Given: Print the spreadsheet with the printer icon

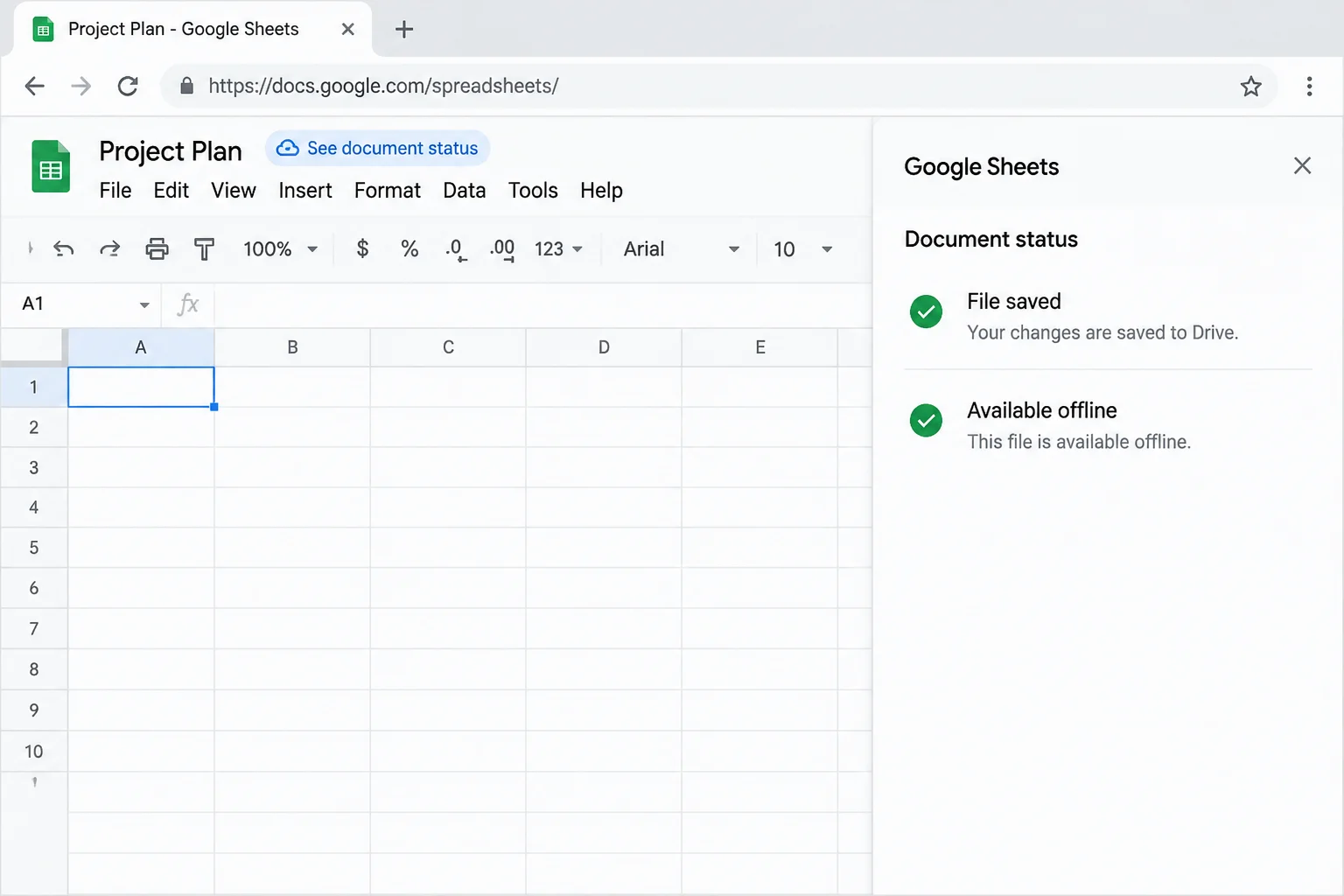Looking at the screenshot, I should (157, 249).
